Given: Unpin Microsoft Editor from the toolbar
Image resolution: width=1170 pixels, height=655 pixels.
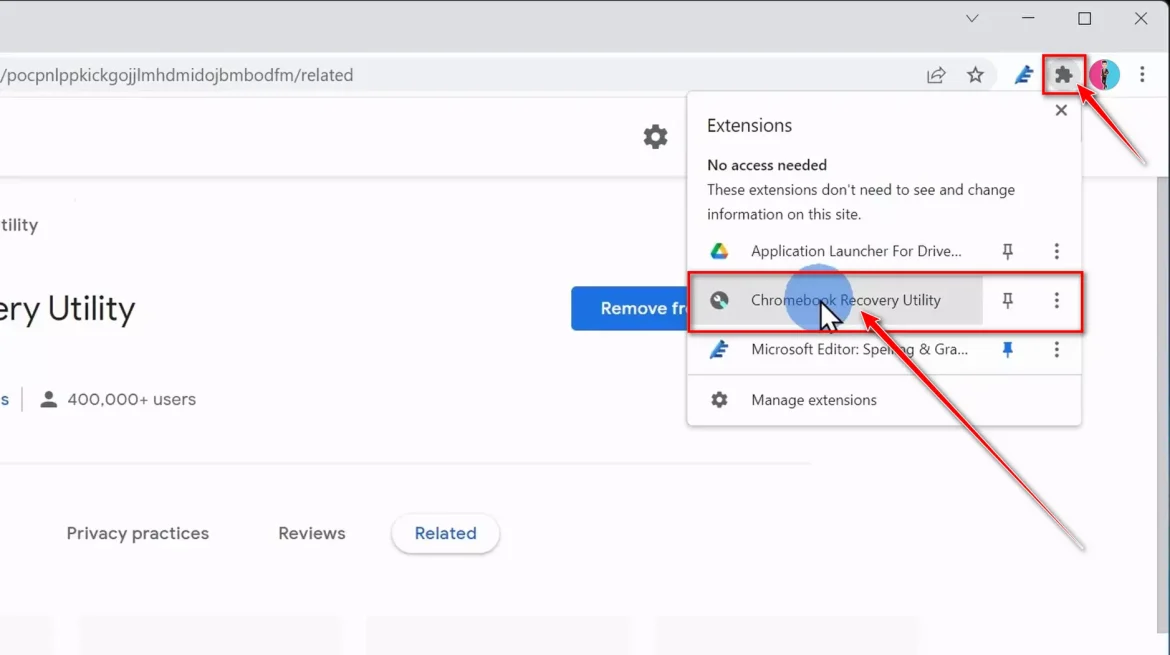Looking at the screenshot, I should tap(1007, 349).
